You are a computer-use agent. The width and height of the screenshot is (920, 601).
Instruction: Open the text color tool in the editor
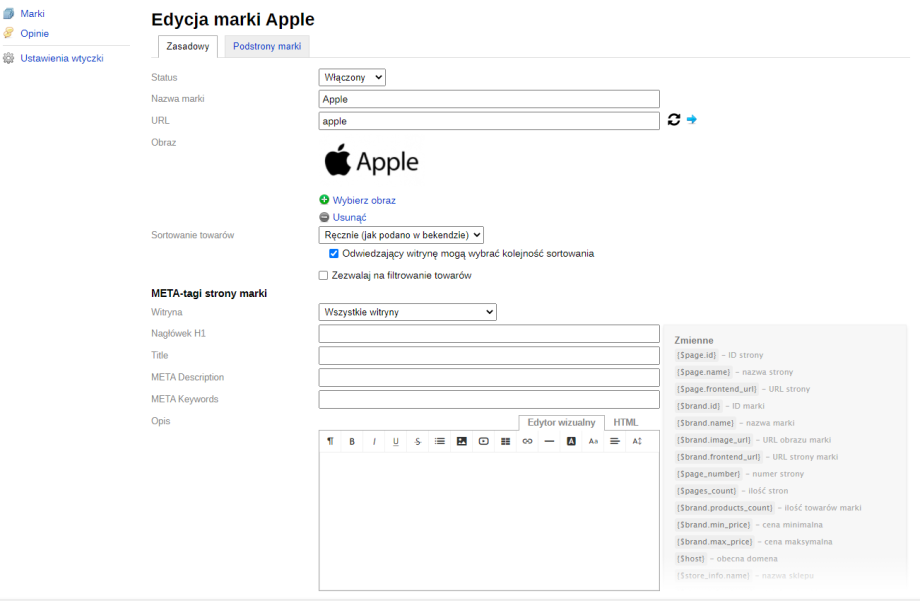click(571, 441)
